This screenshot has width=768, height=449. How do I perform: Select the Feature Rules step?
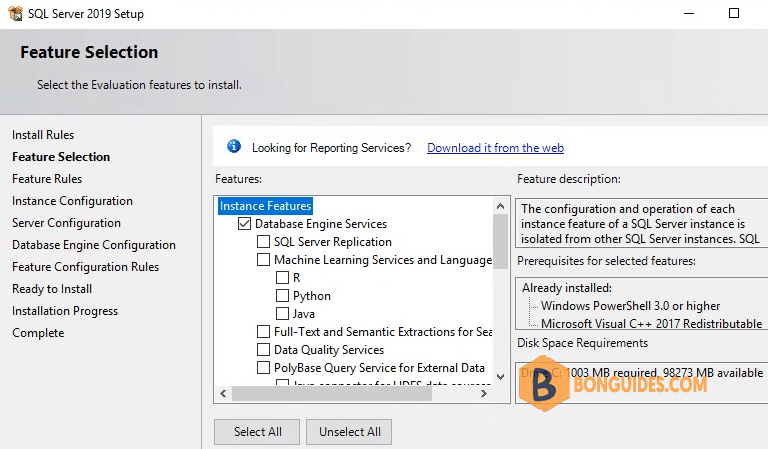[47, 179]
